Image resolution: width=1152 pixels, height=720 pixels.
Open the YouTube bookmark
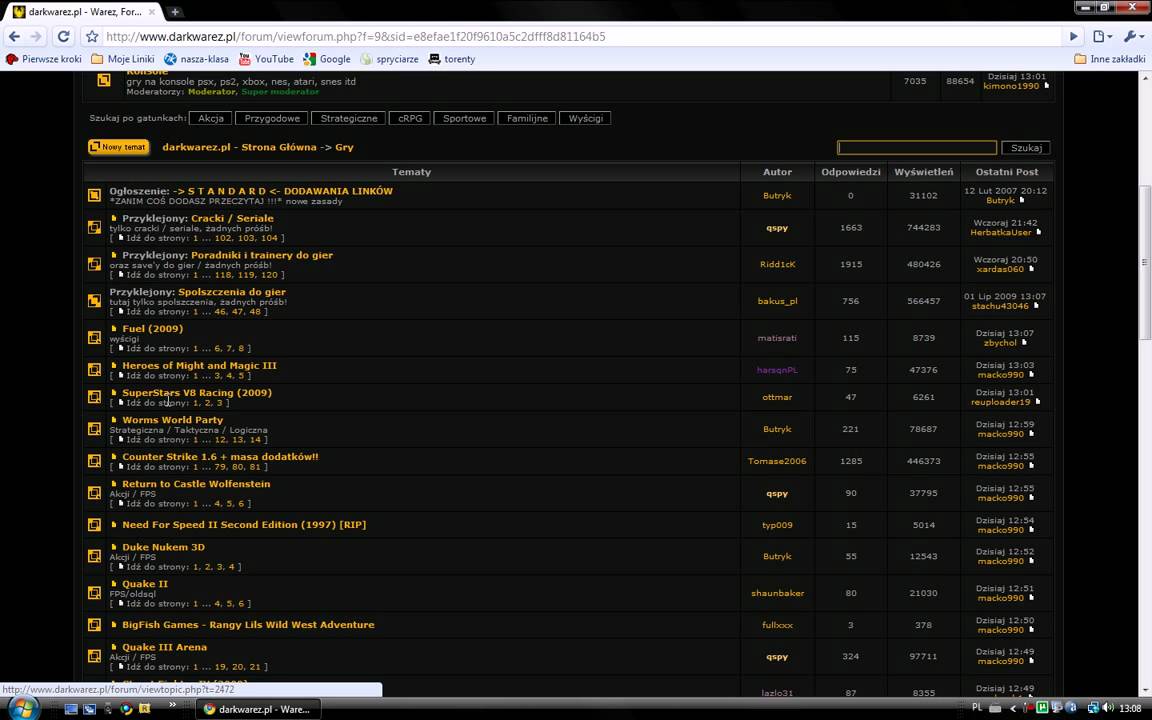(x=266, y=59)
